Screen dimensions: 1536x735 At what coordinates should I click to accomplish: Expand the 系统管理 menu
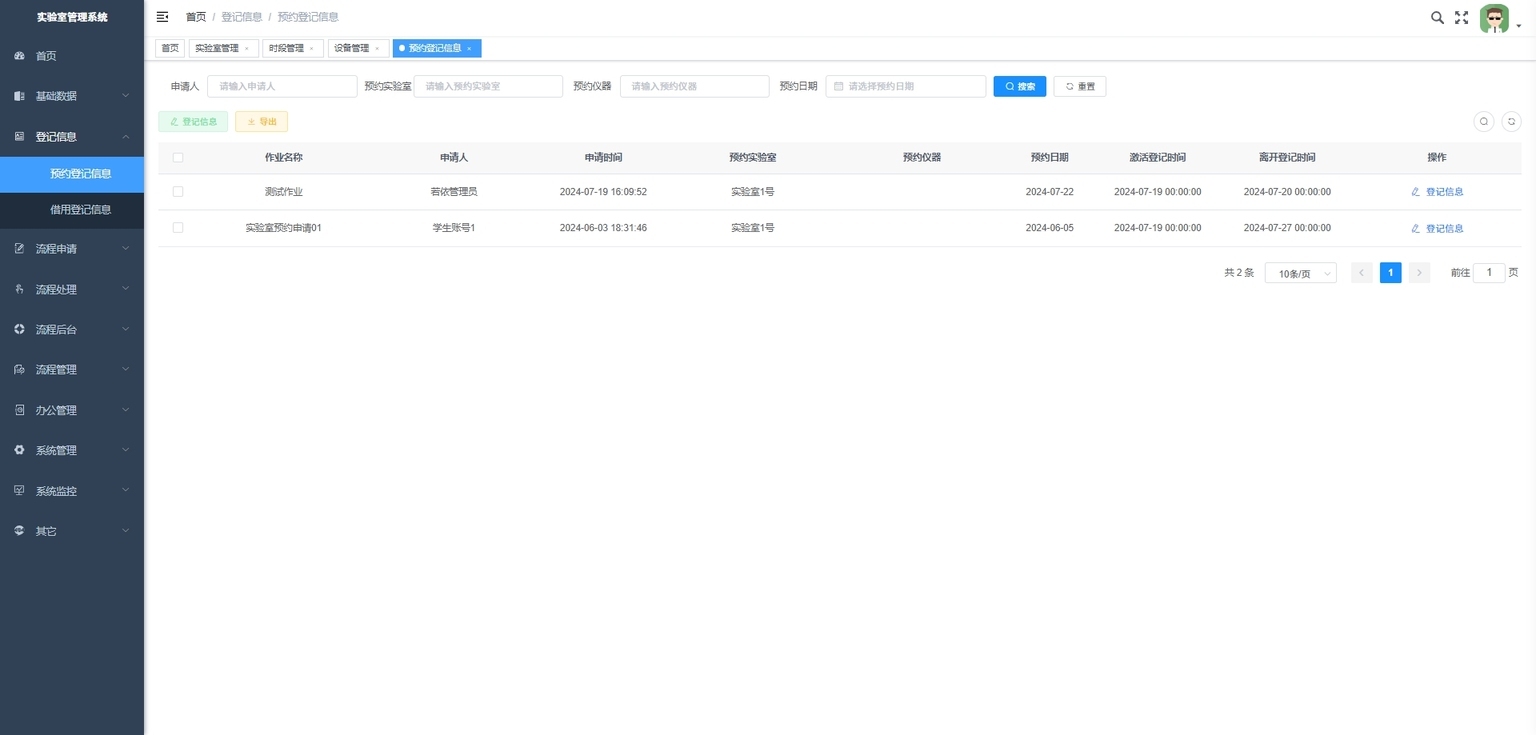[72, 450]
